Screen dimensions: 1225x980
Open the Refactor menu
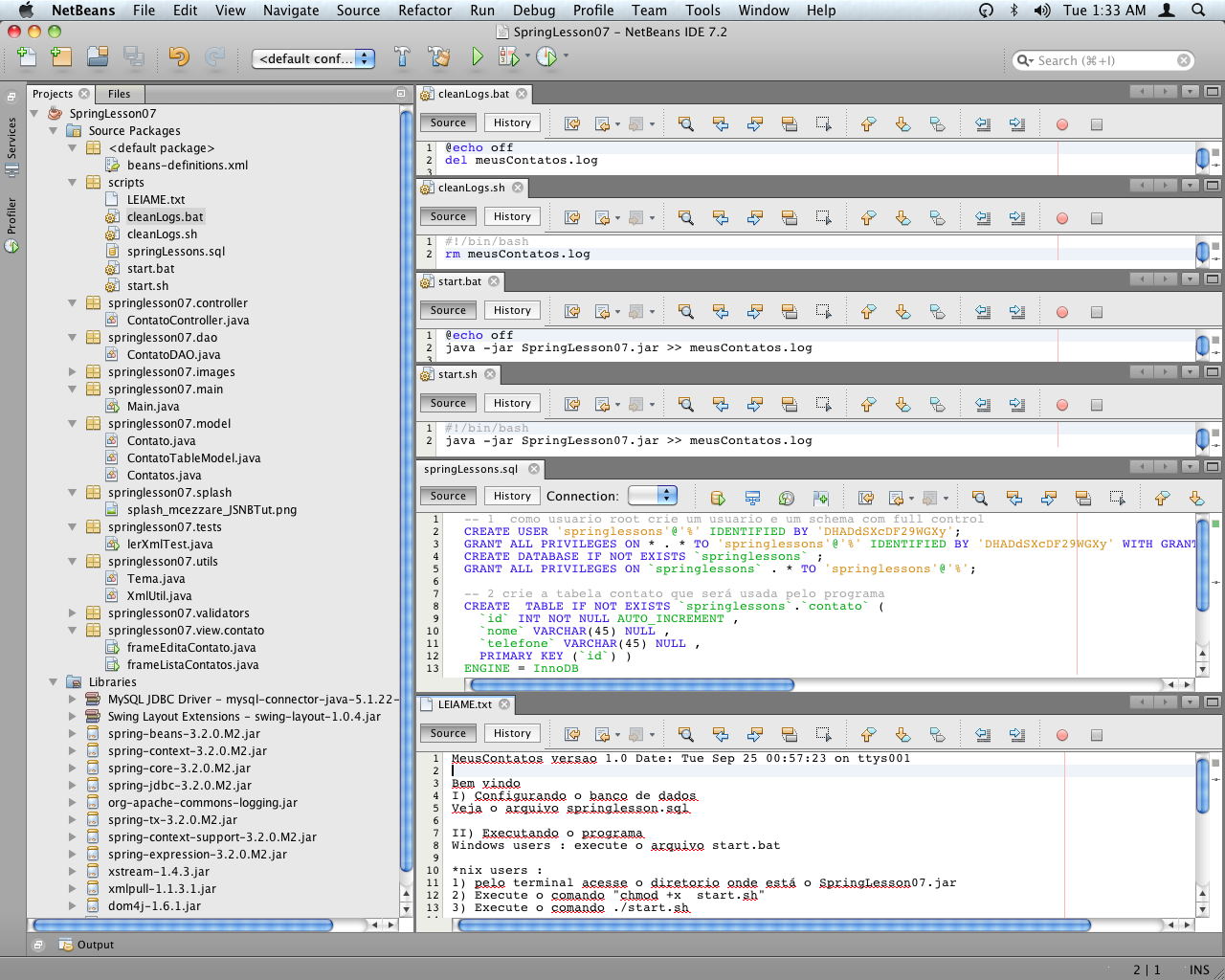424,11
